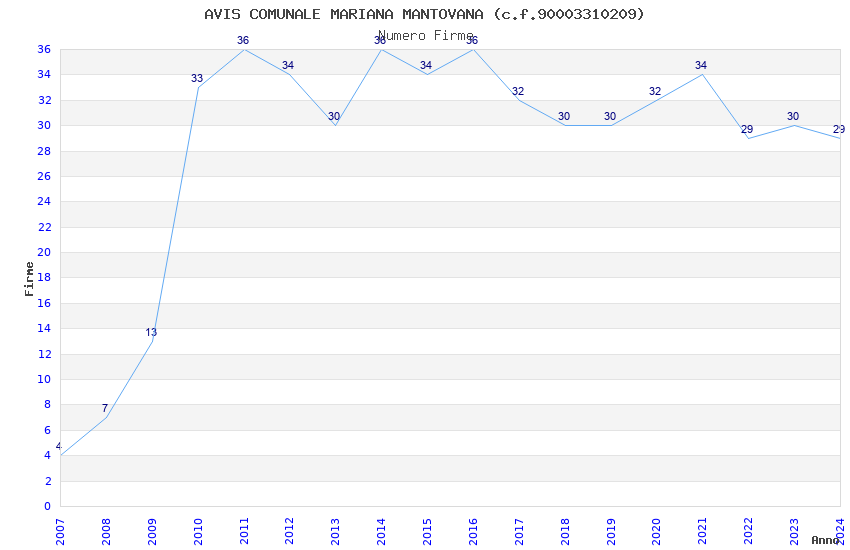This screenshot has height=550, width=850.
Task: Click the vertical 'Firme' y-axis title
Action: tap(29, 279)
